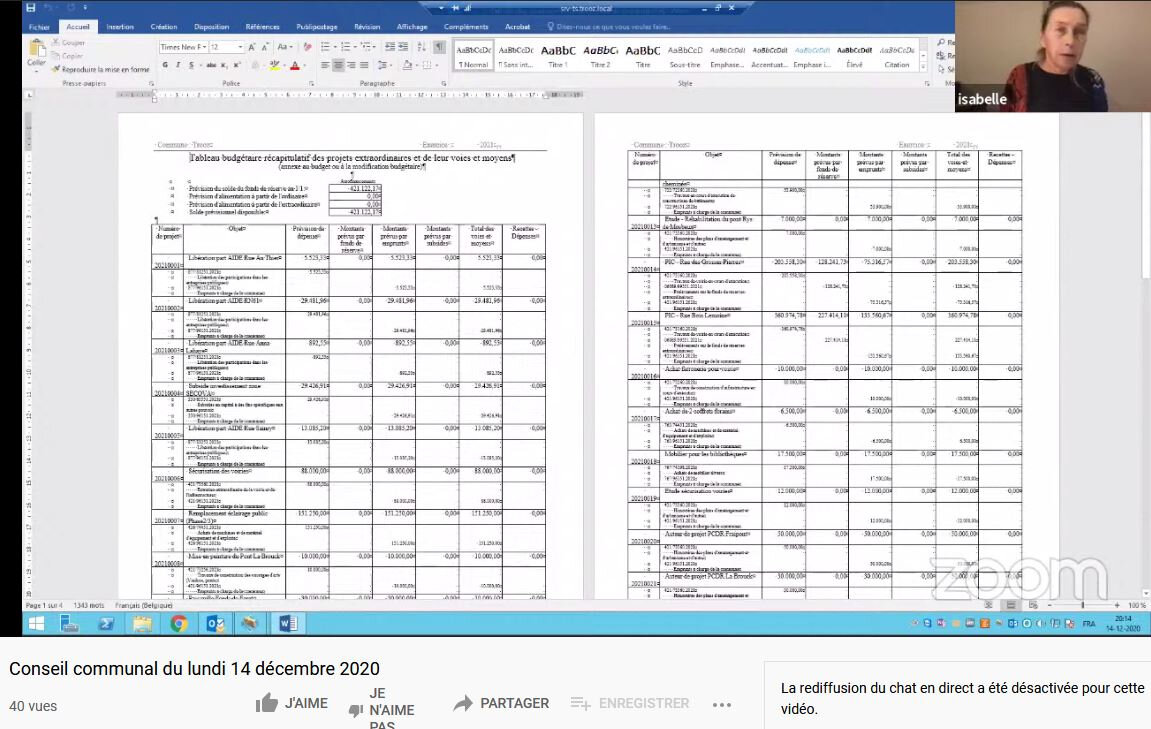Open File Explorer from the taskbar
The image size is (1151, 729).
tap(142, 624)
